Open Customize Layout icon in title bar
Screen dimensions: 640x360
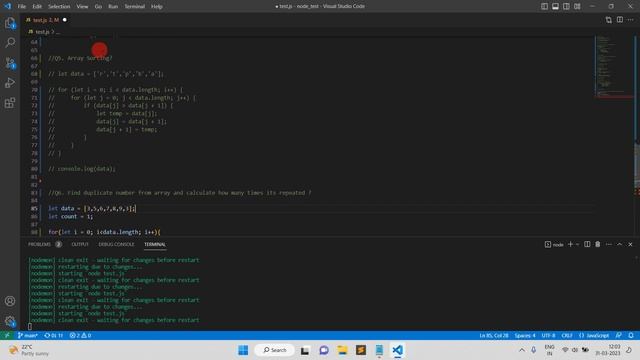[x=577, y=6]
